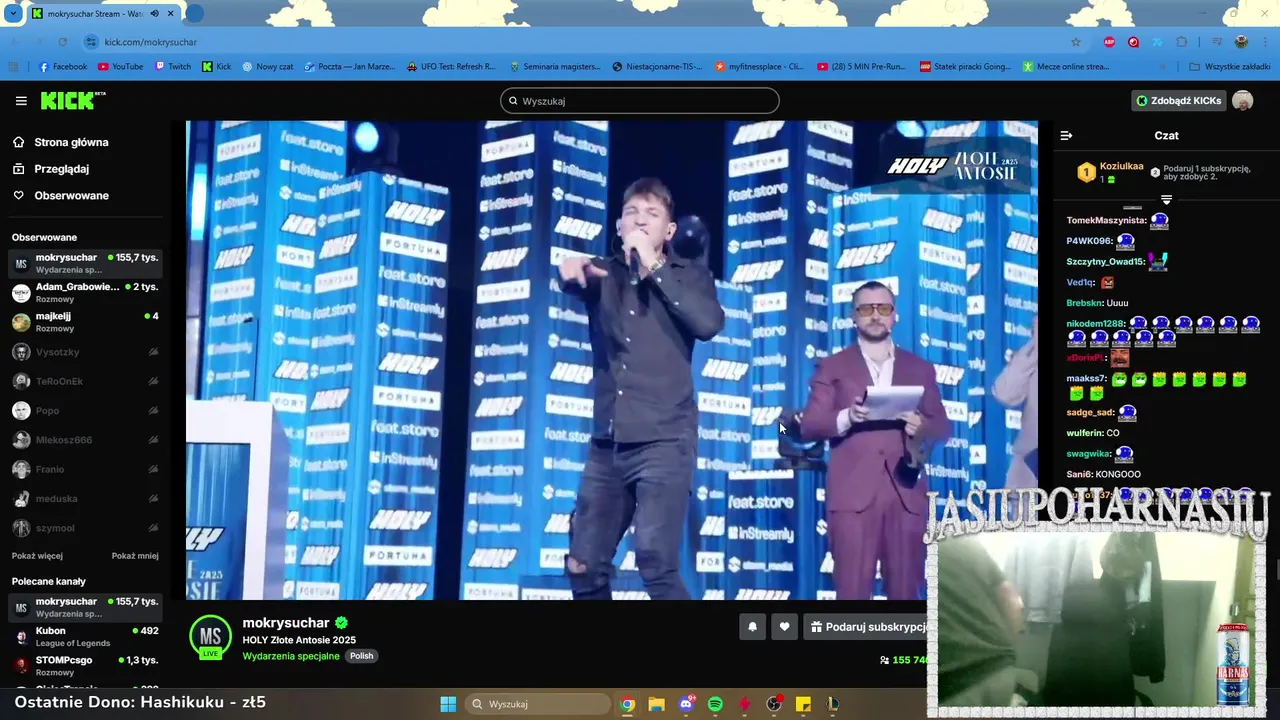Open offline channel Vysotzky

85,352
